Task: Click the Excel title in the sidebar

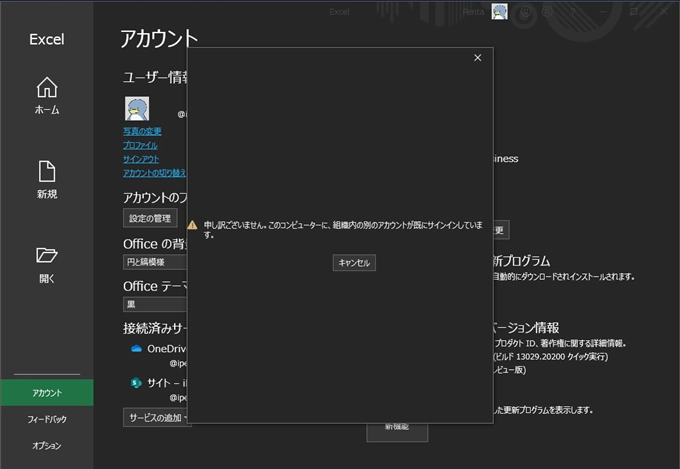Action: (47, 39)
